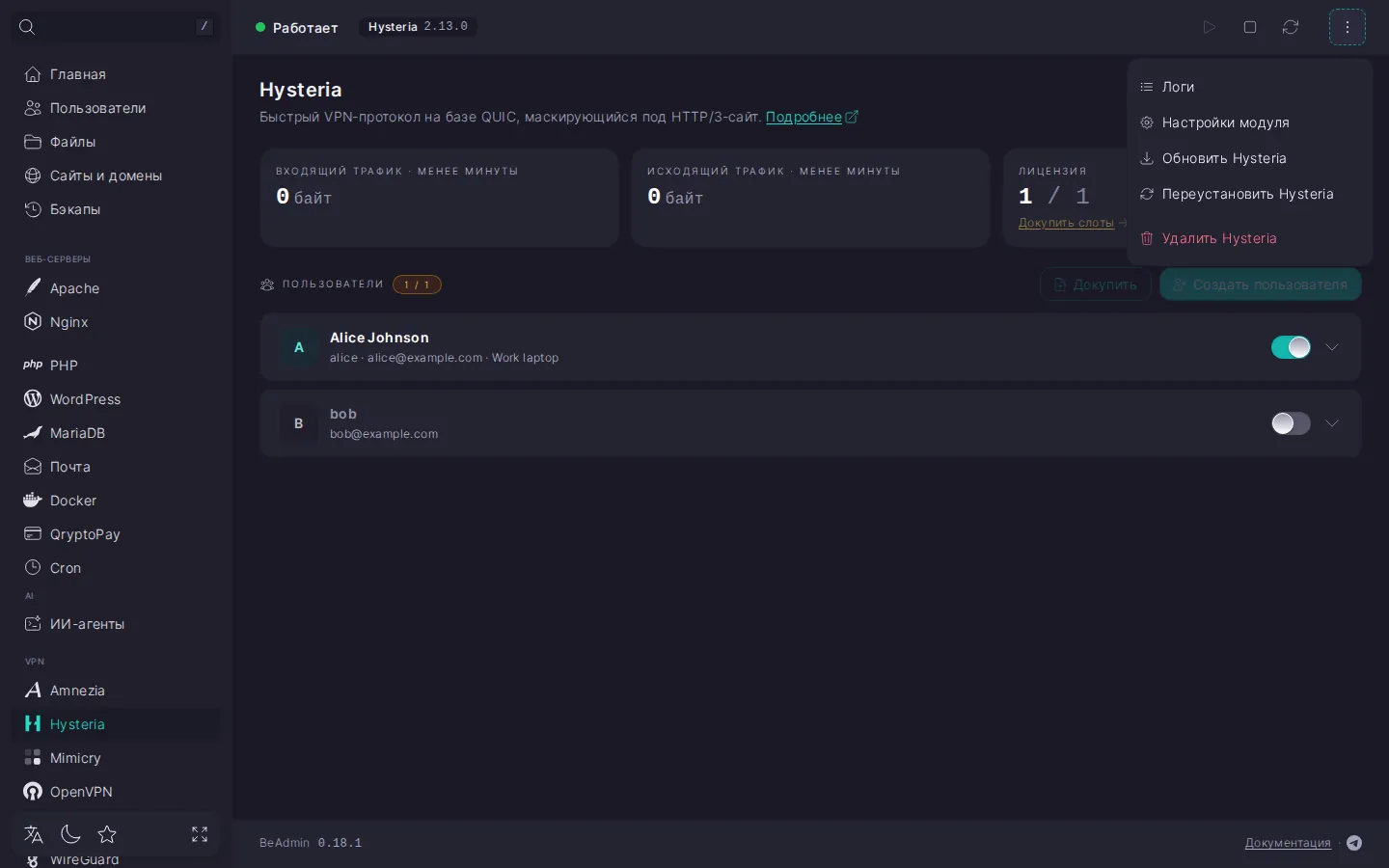The height and width of the screenshot is (868, 1389).
Task: Click the search magnifier icon
Action: click(x=27, y=27)
